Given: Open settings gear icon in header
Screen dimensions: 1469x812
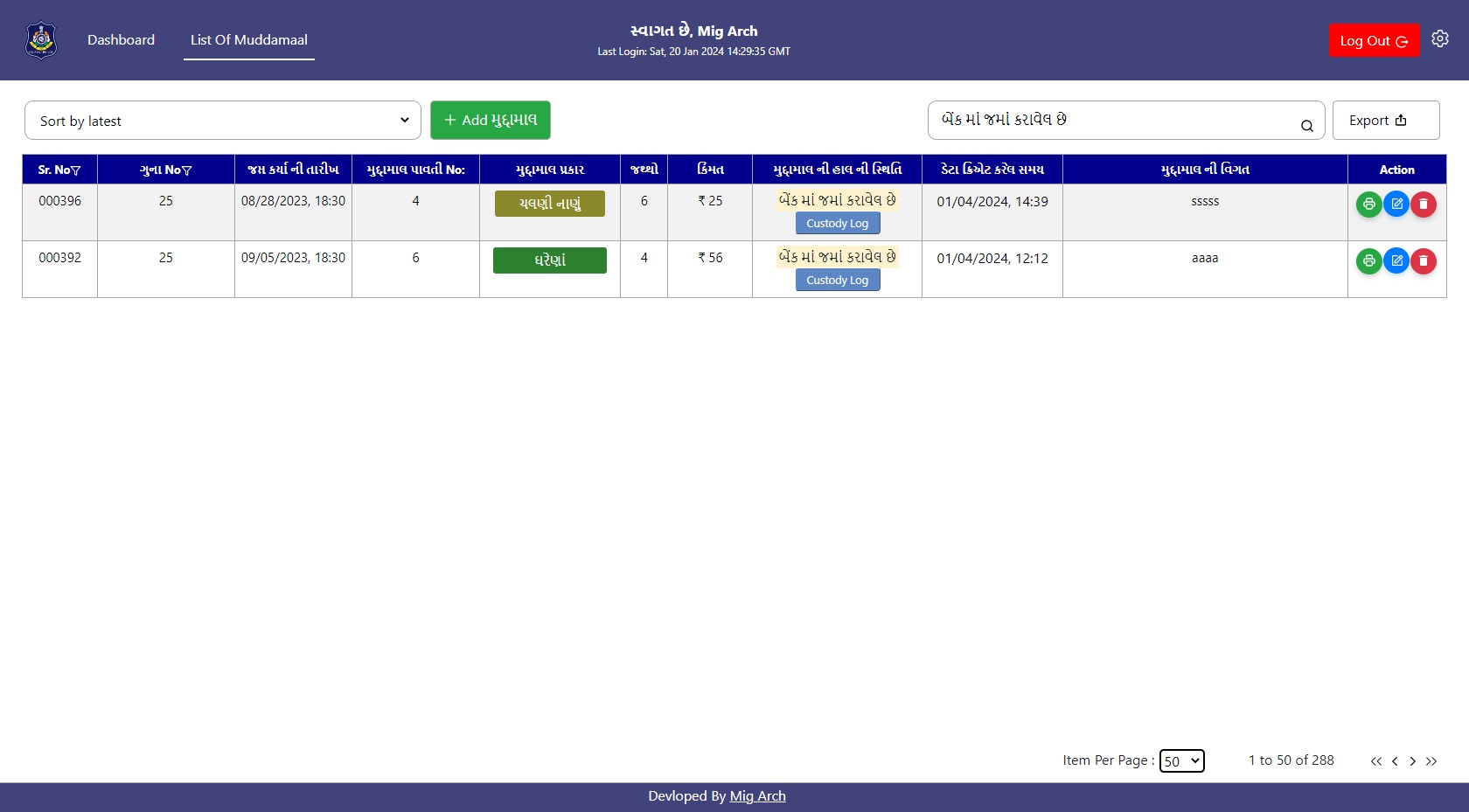Looking at the screenshot, I should [1440, 39].
